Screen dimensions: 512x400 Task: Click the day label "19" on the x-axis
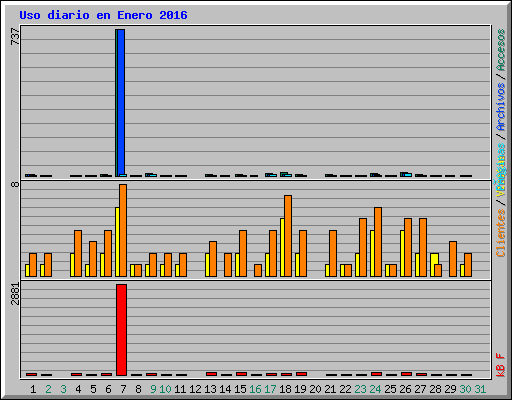click(x=300, y=389)
